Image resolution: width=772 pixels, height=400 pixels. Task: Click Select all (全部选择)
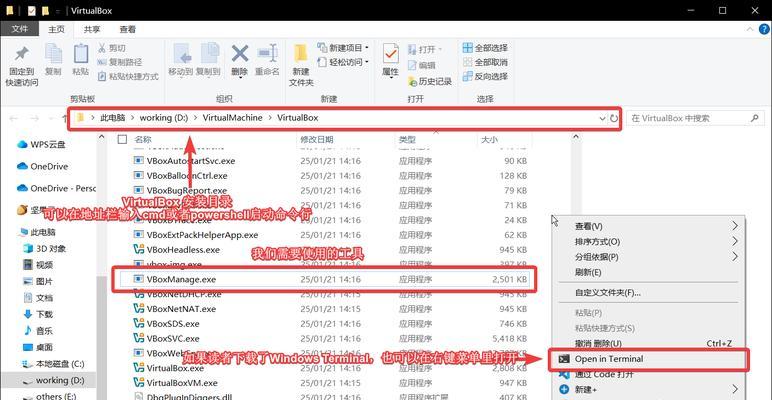pos(485,48)
